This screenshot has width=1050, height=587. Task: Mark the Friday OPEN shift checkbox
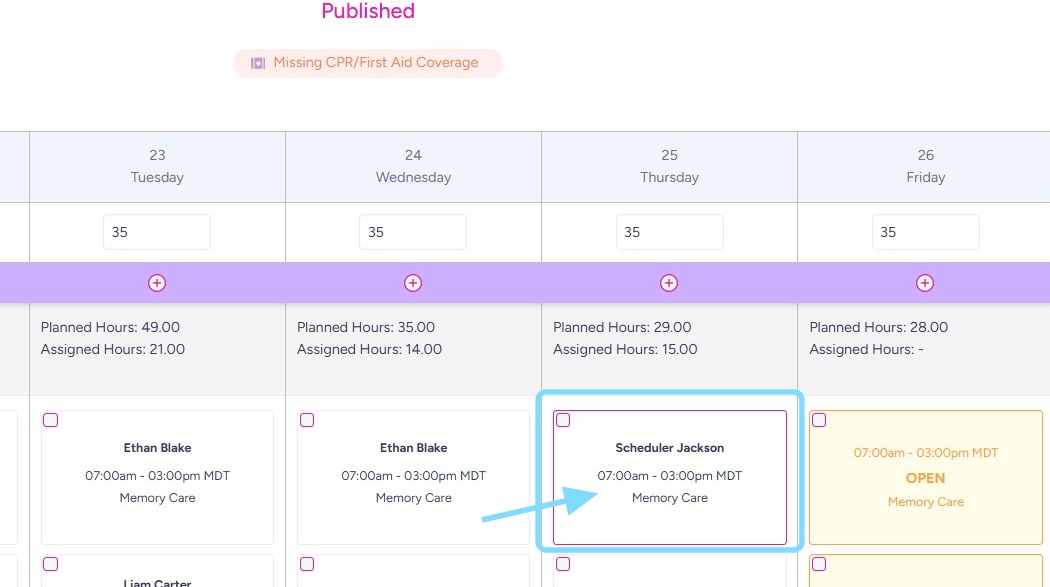(x=819, y=420)
